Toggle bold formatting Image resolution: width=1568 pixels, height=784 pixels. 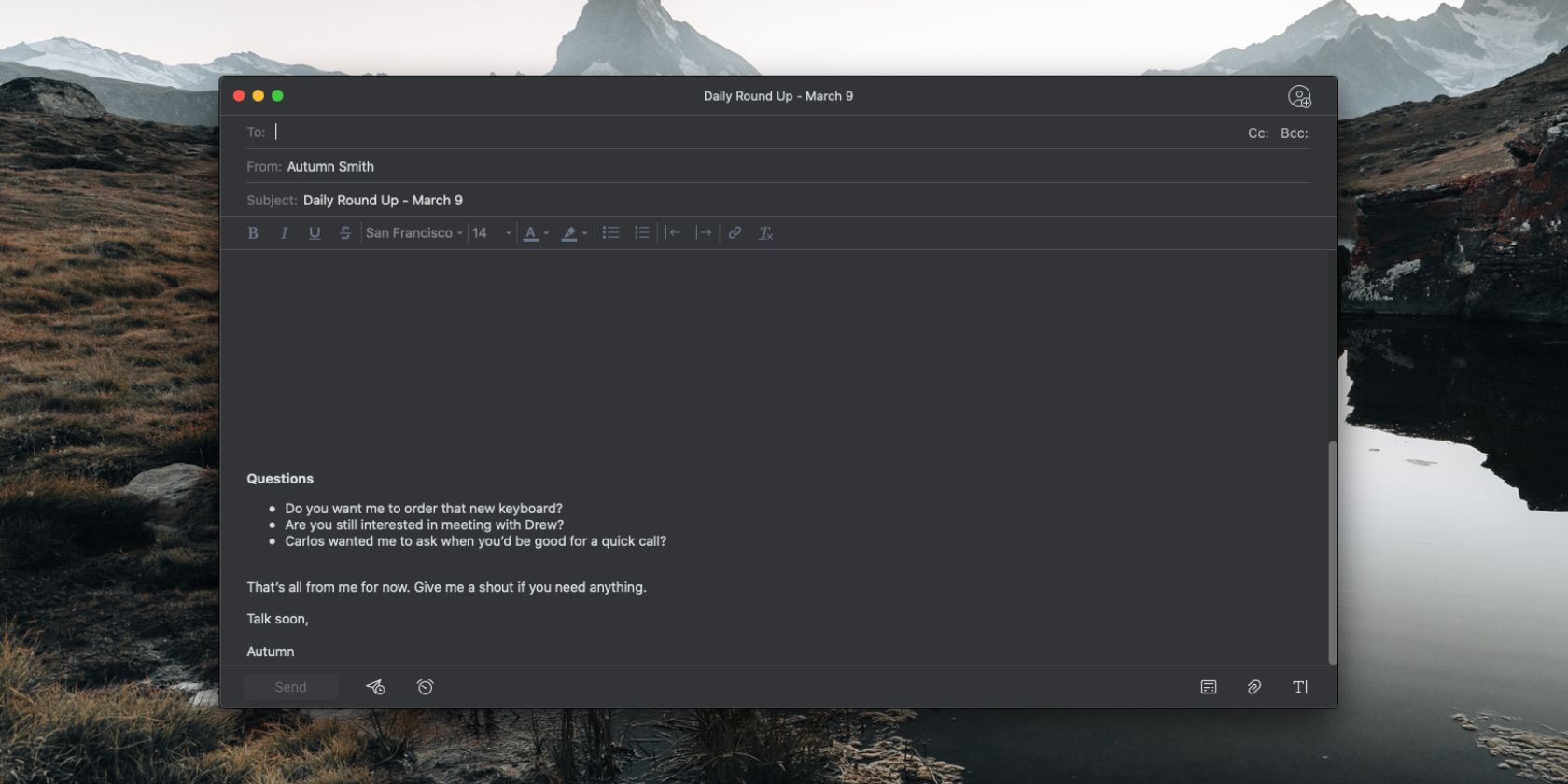[x=252, y=233]
